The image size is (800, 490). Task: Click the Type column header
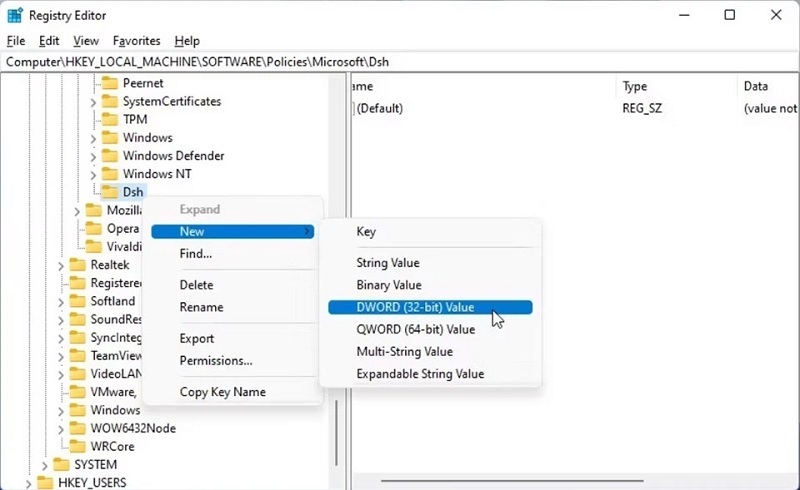pyautogui.click(x=635, y=87)
